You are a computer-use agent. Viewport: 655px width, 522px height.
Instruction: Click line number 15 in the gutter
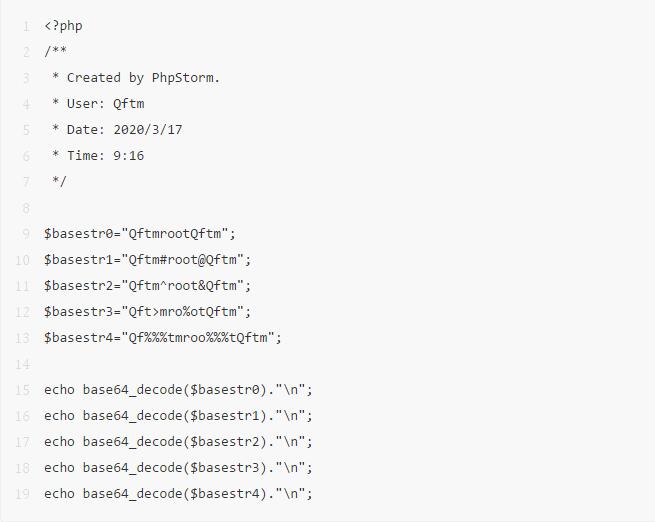click(23, 390)
